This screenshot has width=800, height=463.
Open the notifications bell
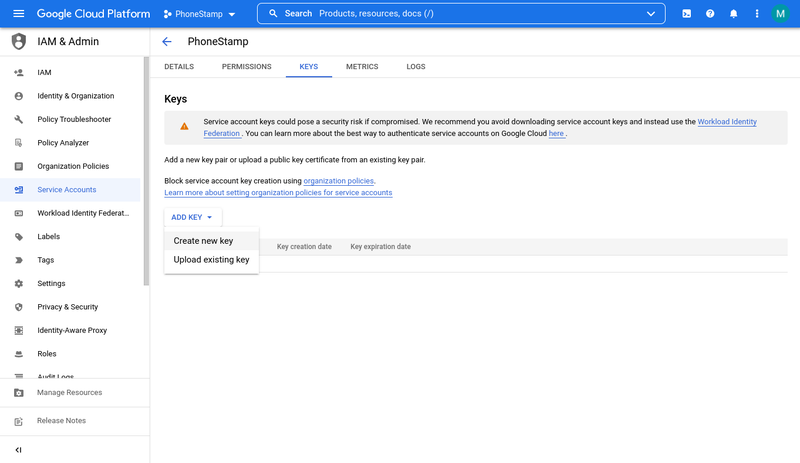734,14
